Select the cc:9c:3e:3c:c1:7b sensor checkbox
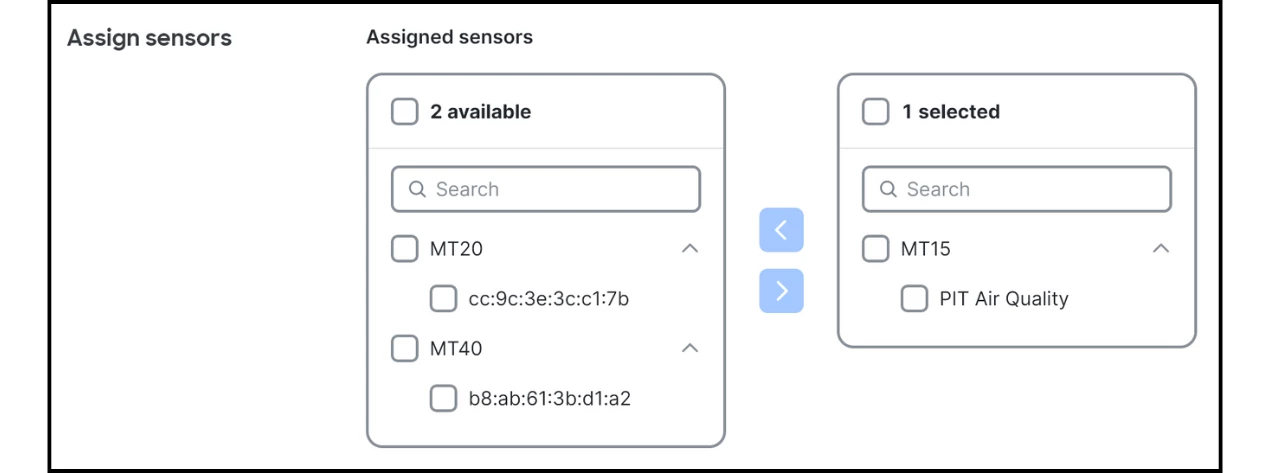The height and width of the screenshot is (473, 1270). click(x=443, y=298)
